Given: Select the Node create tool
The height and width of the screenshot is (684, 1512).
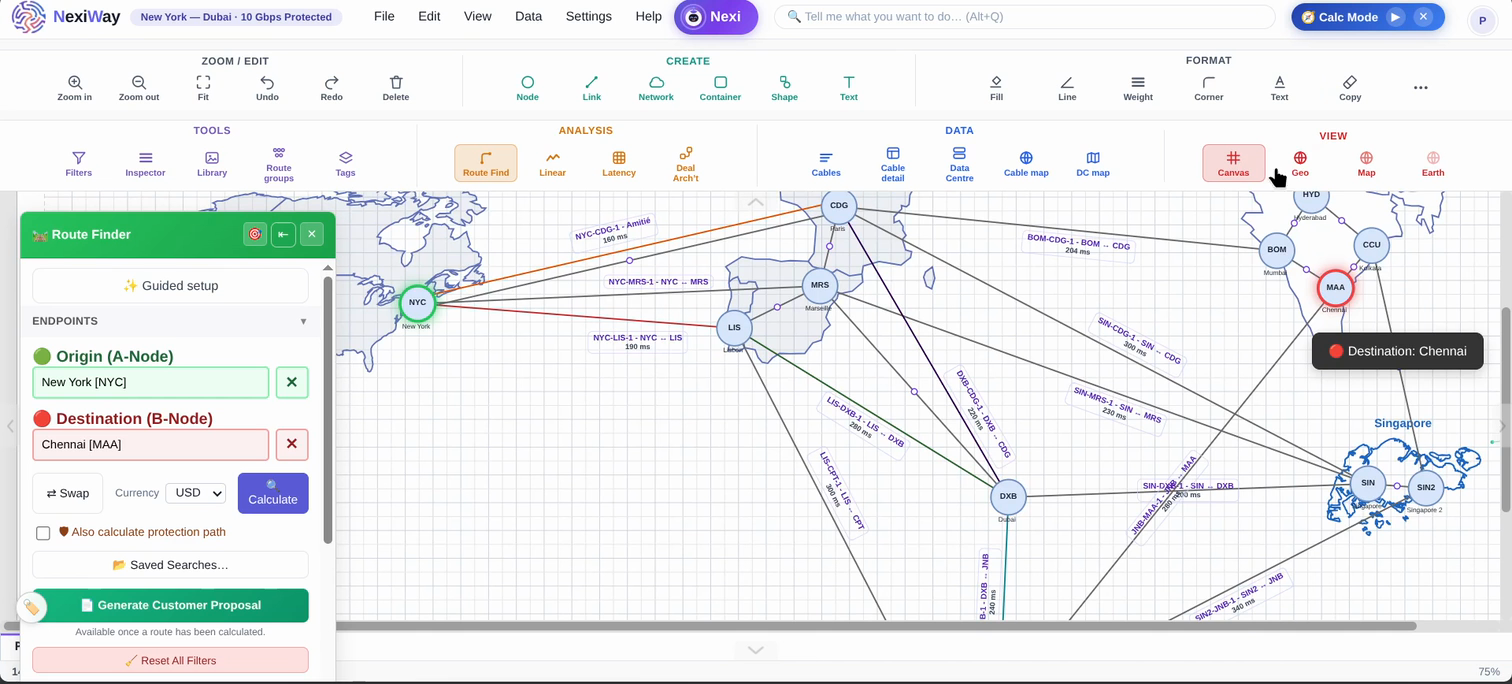Looking at the screenshot, I should pos(527,88).
